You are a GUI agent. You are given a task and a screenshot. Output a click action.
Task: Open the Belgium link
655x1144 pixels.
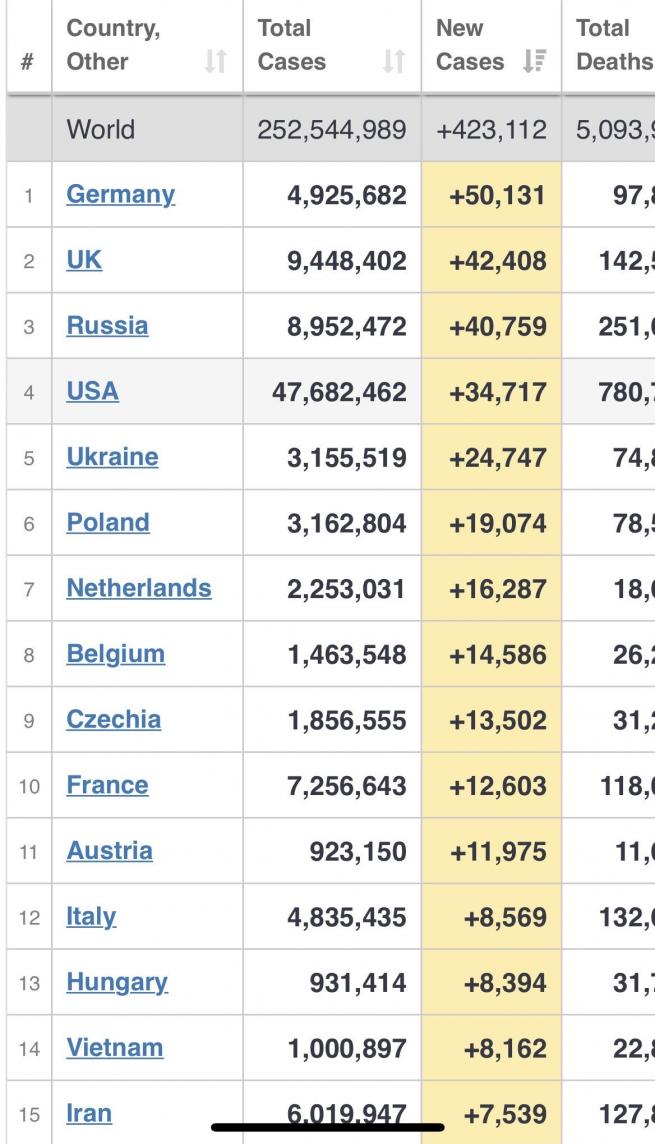(115, 654)
